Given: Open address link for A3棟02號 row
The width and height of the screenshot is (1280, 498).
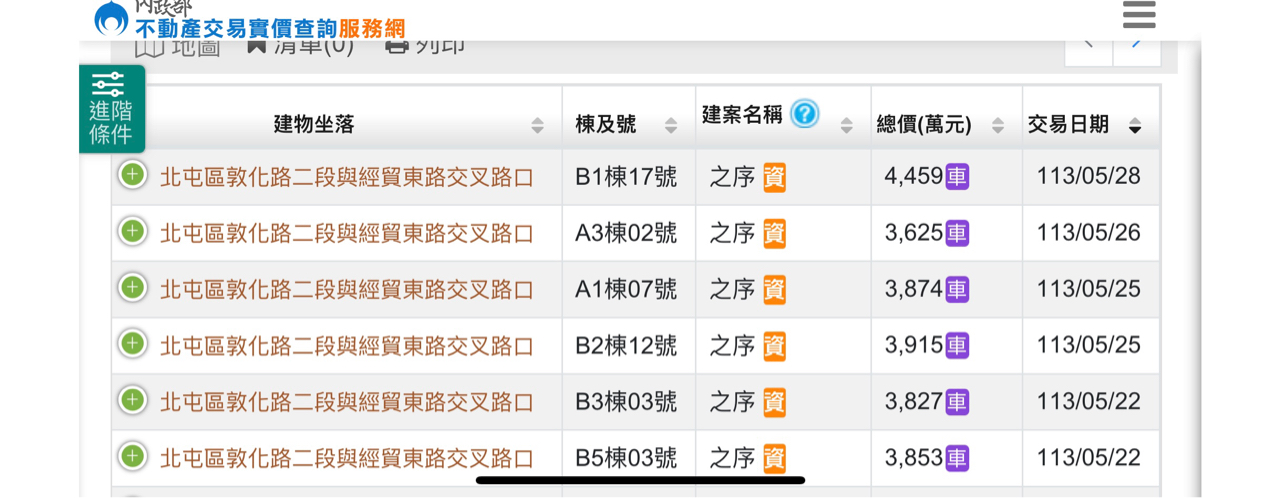Looking at the screenshot, I should tap(347, 233).
